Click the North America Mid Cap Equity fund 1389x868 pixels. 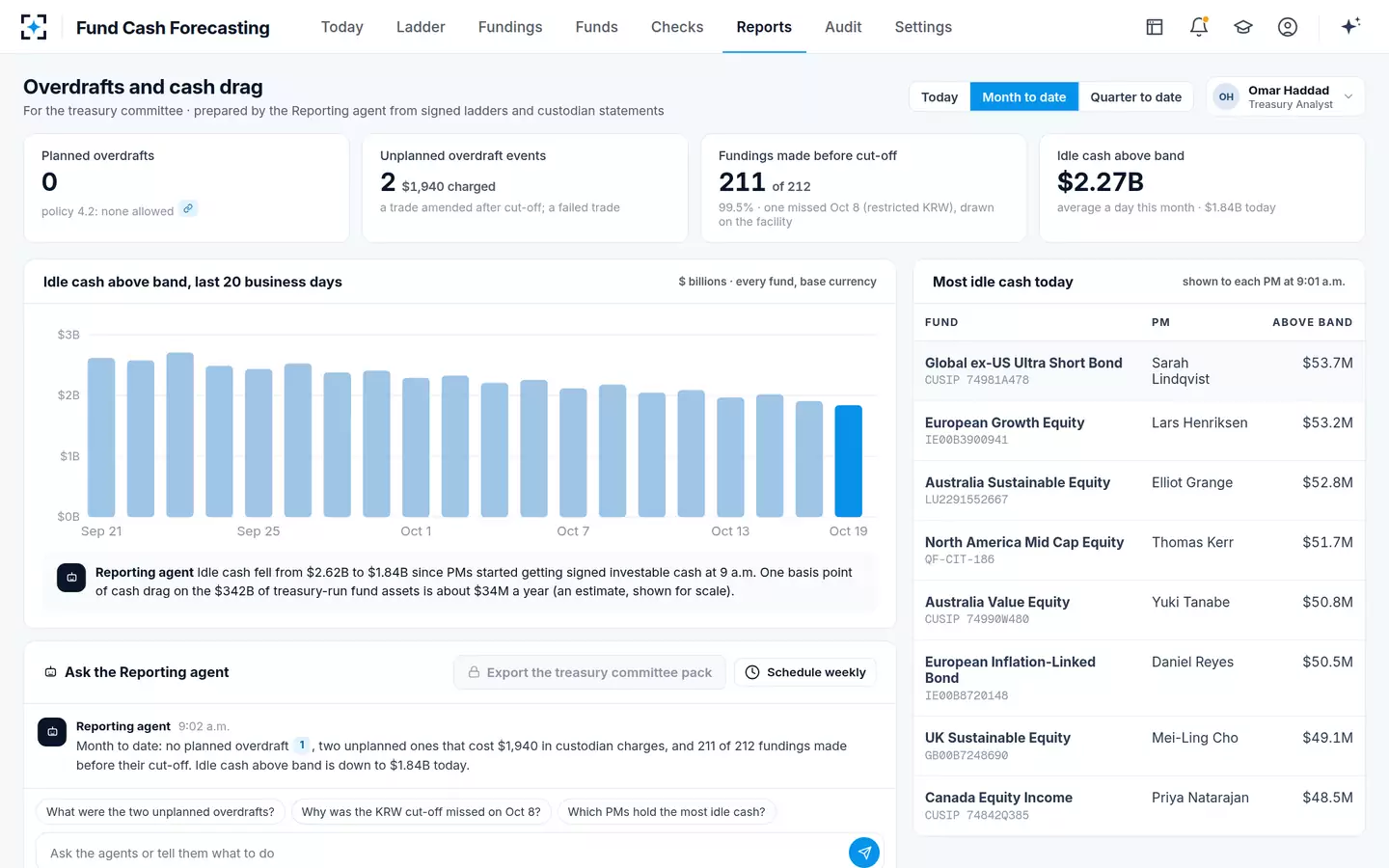coord(1024,542)
